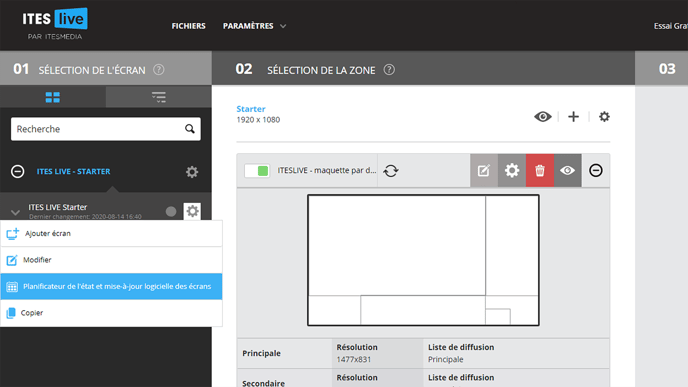Click the ITES LIVE Starter status indicator dot

coord(171,211)
